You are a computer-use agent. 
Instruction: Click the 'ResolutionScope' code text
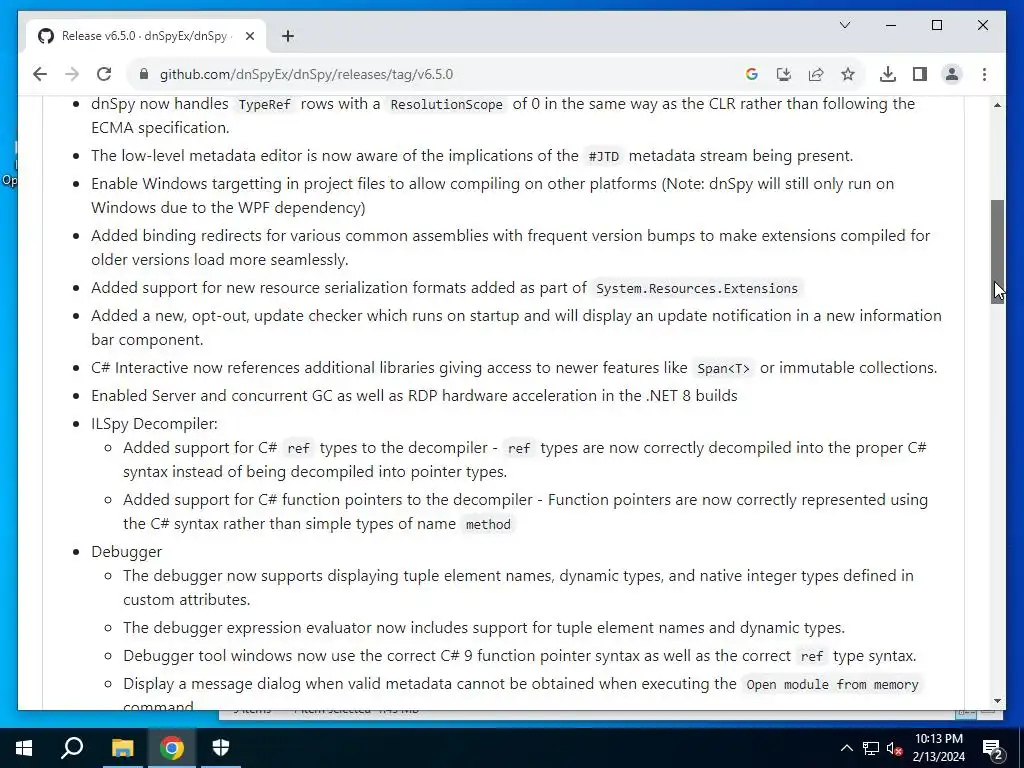pyautogui.click(x=447, y=104)
